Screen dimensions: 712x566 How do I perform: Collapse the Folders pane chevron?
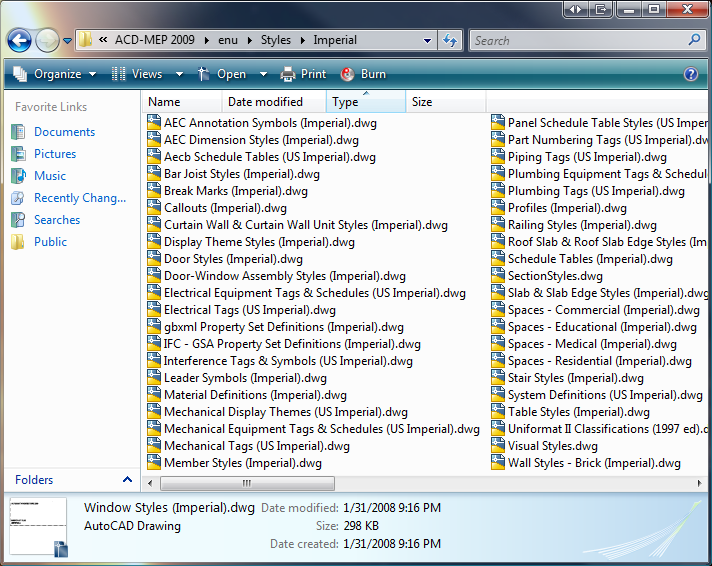point(127,480)
